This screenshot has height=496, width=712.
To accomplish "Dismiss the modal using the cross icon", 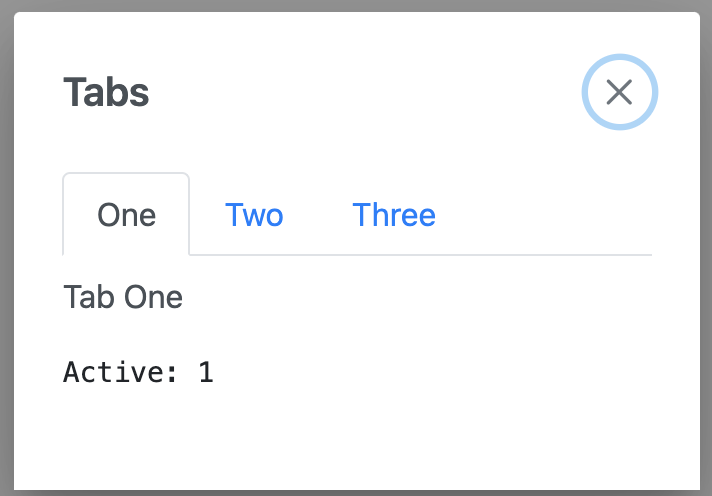I will pyautogui.click(x=620, y=92).
